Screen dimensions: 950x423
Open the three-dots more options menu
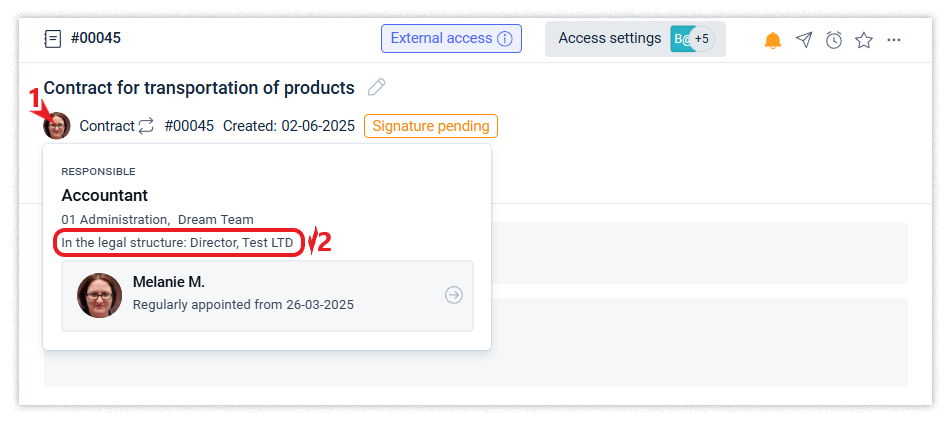click(894, 40)
